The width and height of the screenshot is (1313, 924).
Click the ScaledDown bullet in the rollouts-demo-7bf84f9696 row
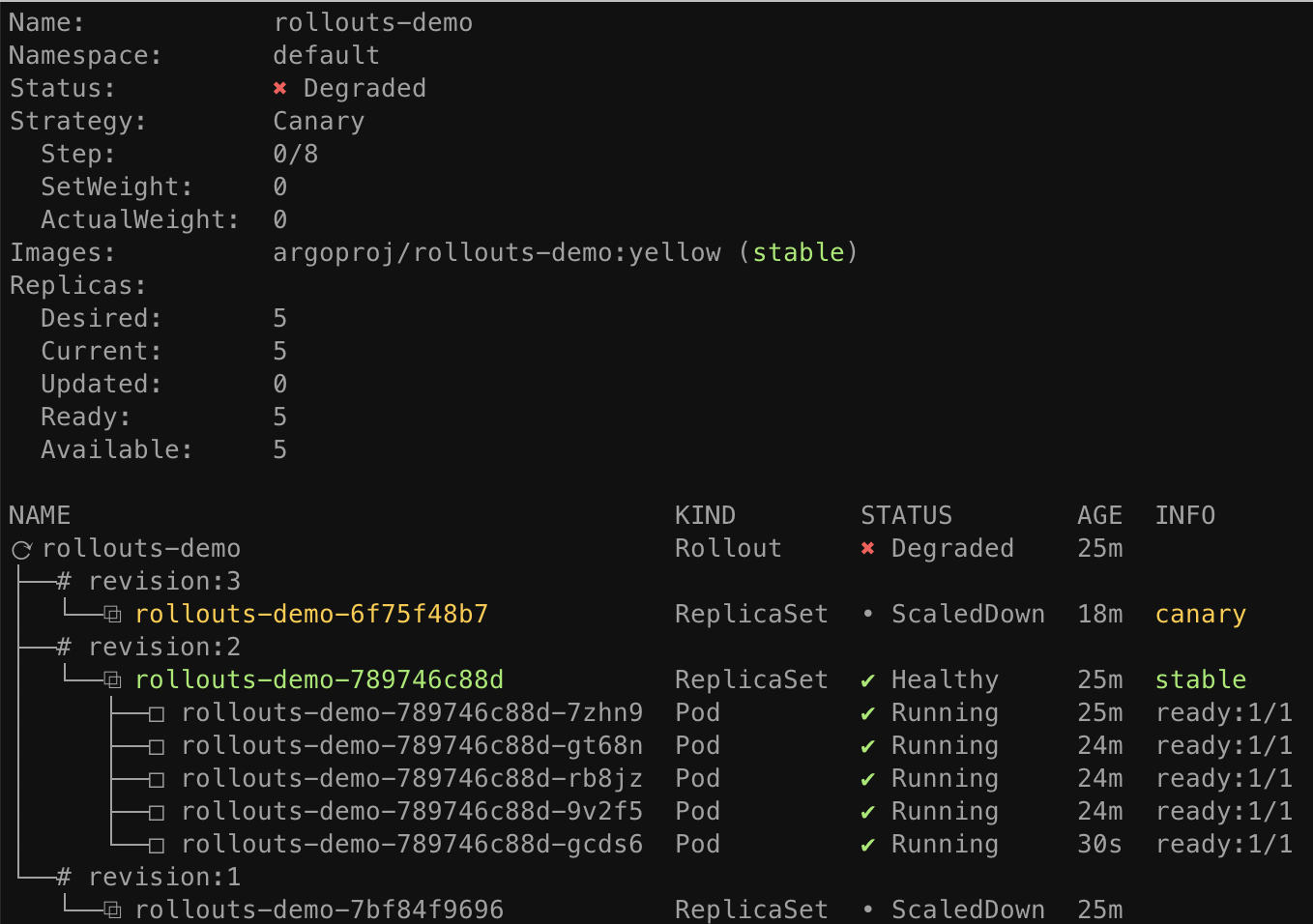tap(867, 910)
